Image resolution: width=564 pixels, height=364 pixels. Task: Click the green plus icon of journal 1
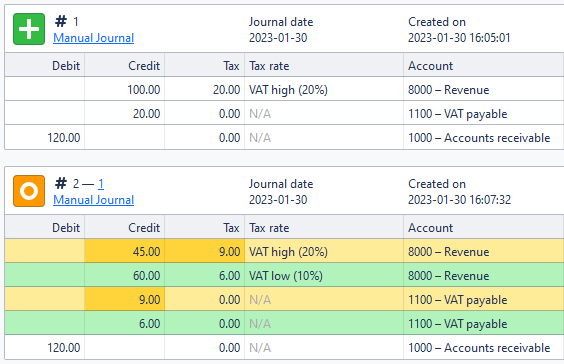[x=29, y=29]
